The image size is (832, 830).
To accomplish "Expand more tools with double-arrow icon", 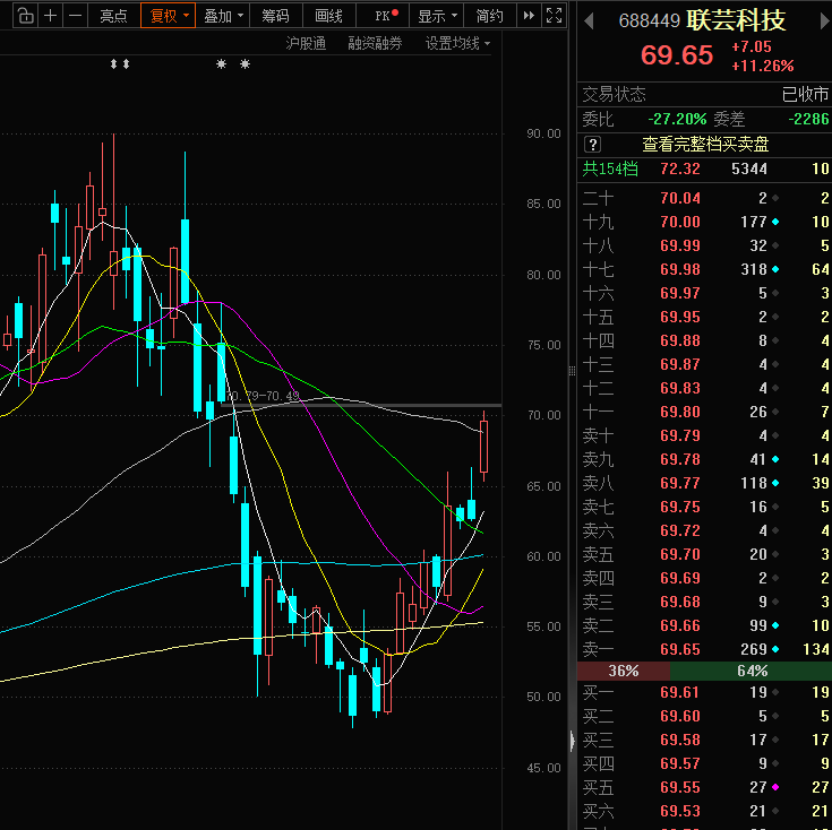I will (x=528, y=16).
